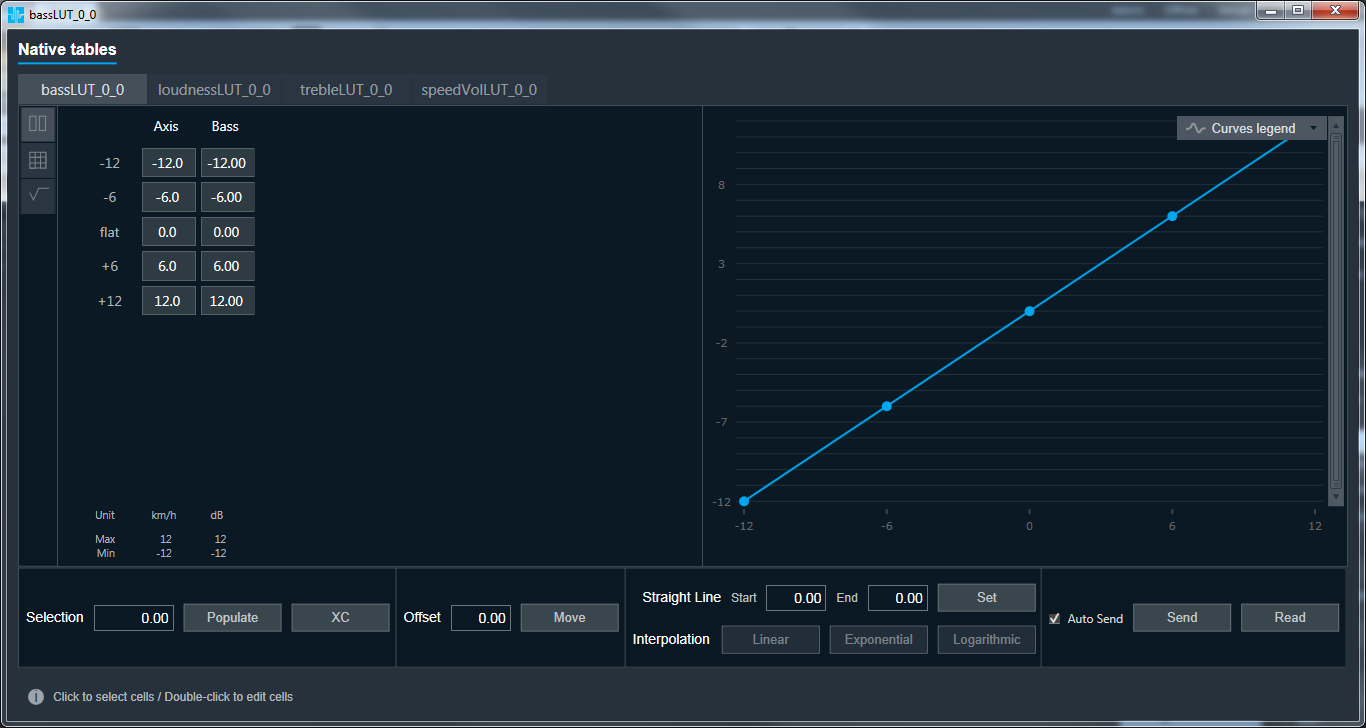Switch to the loudnessLUT_0_0 tab
1366x728 pixels.
point(214,89)
